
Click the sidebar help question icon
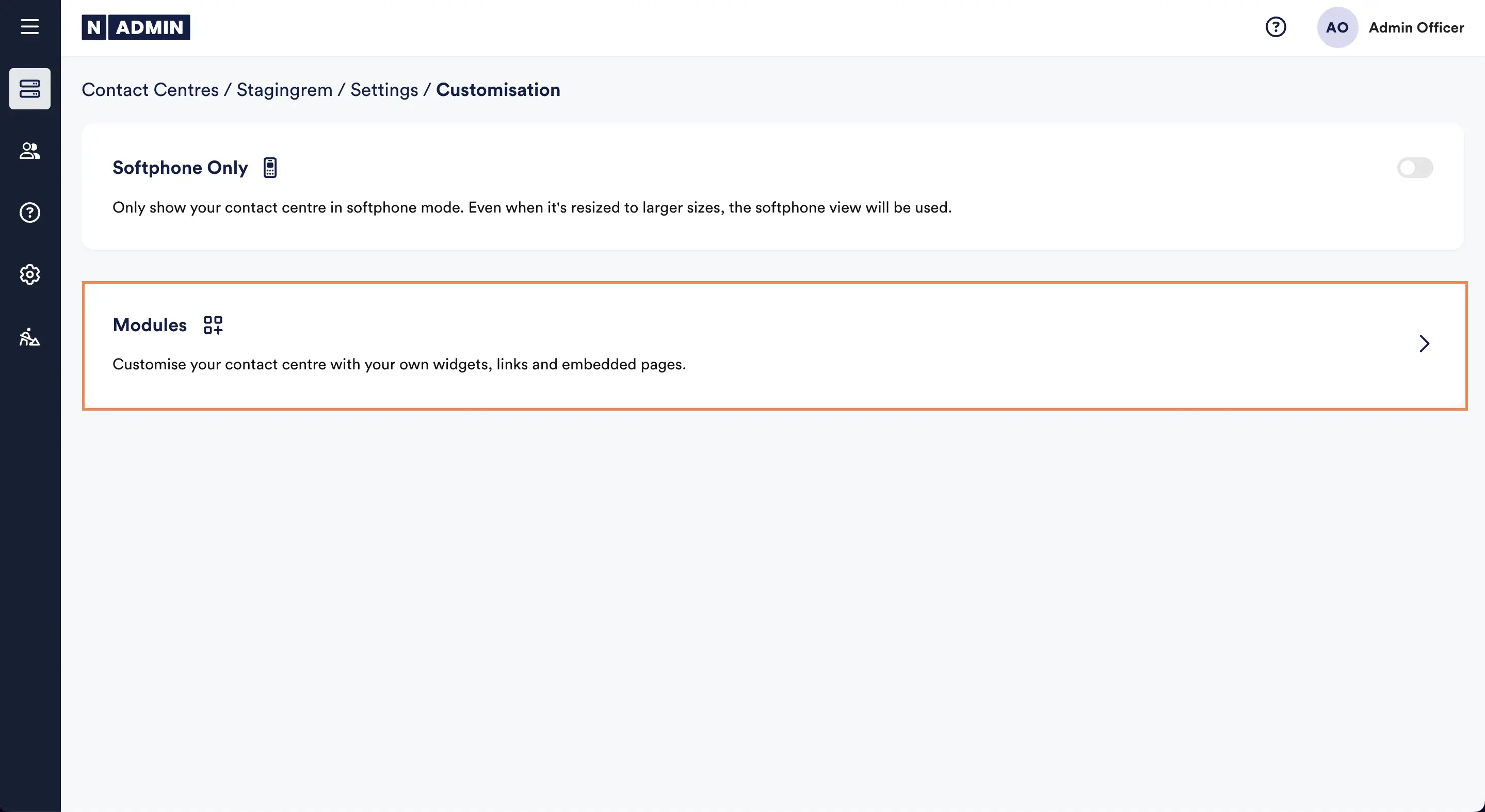[x=30, y=213]
